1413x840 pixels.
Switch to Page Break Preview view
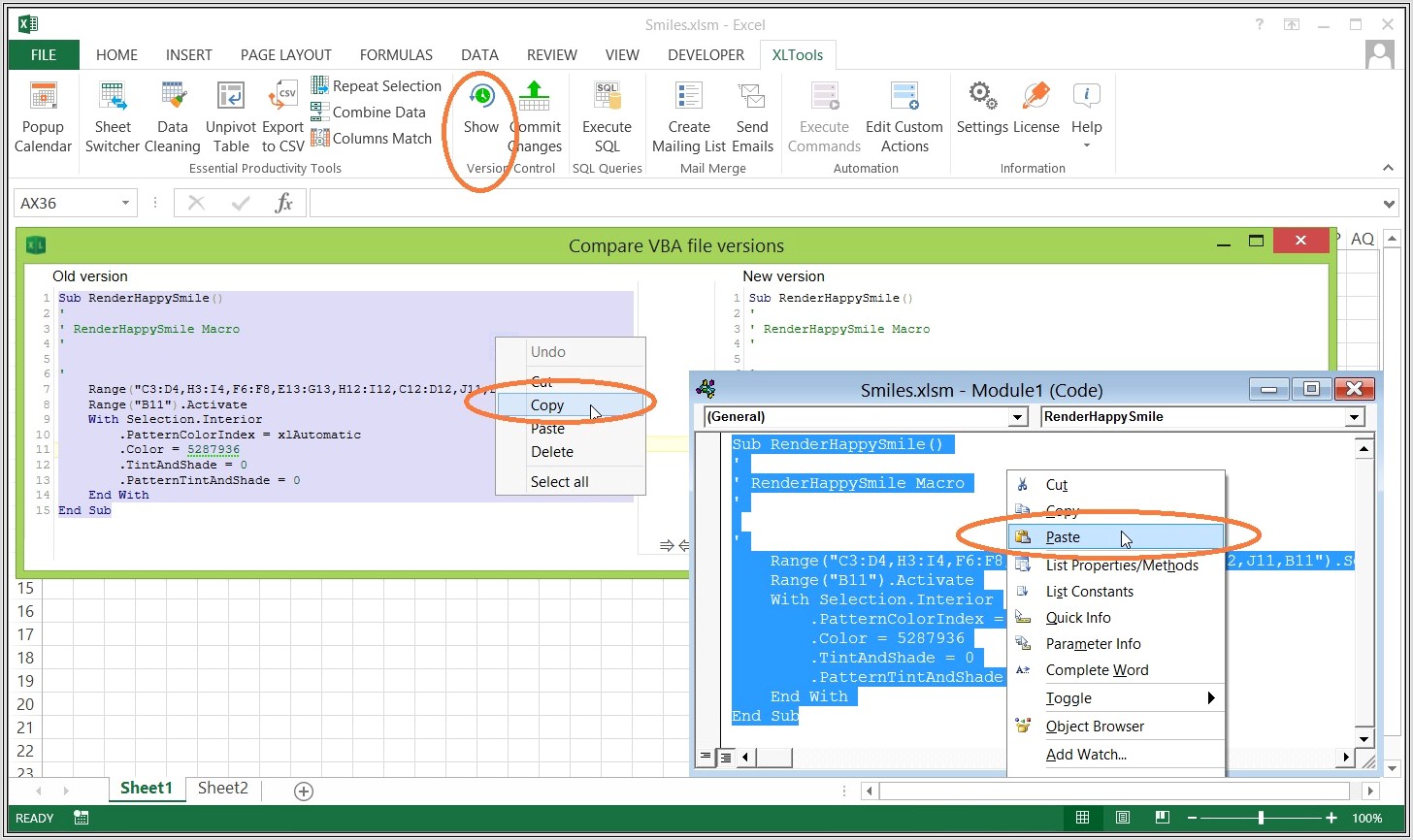point(1162,818)
